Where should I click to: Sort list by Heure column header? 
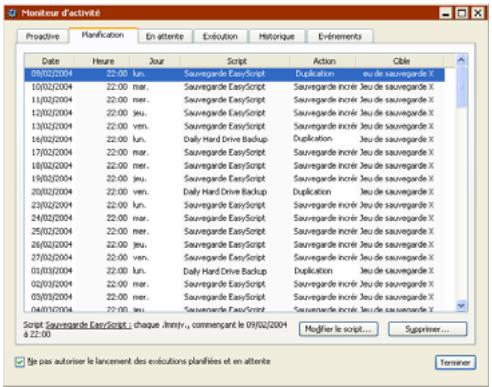(x=103, y=61)
